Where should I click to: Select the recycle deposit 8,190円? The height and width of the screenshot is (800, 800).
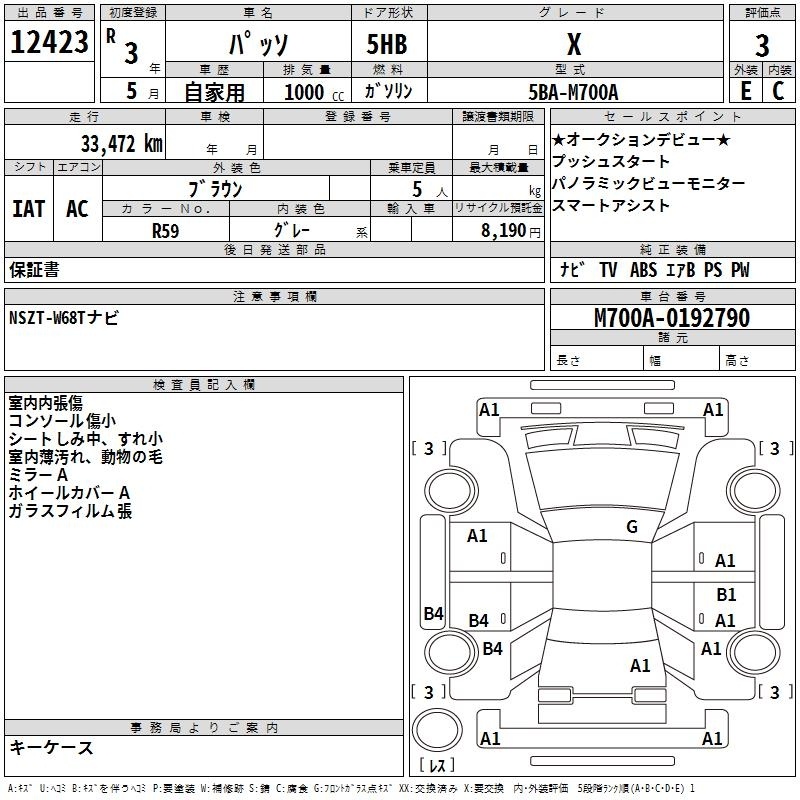point(511,231)
